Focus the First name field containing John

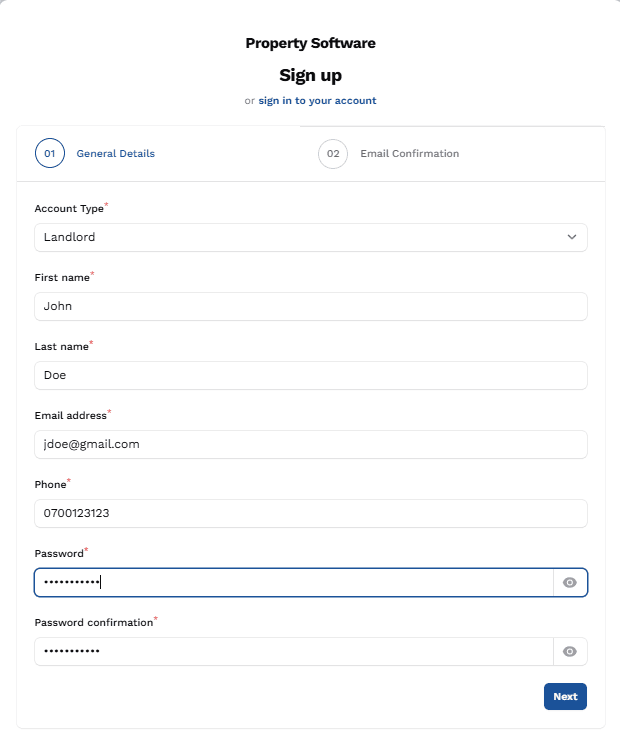pos(310,306)
